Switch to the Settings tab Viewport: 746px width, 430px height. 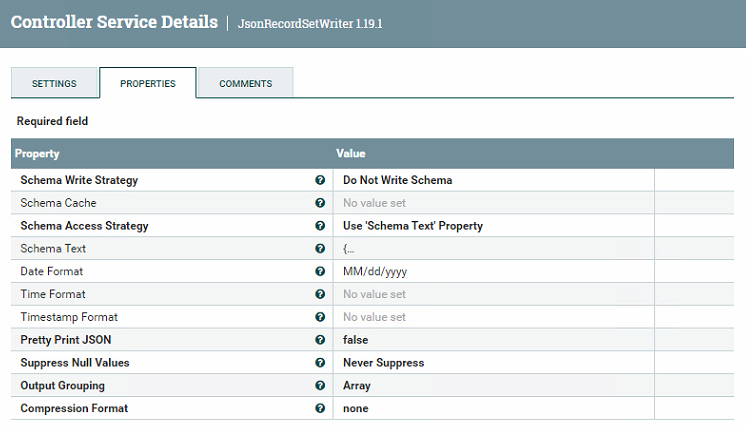tap(54, 83)
